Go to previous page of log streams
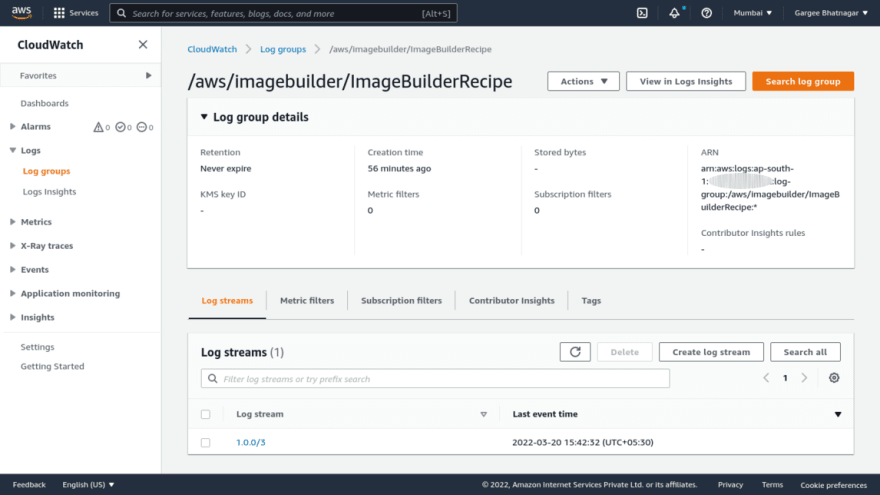Screen dimensions: 880x495 (x=766, y=378)
